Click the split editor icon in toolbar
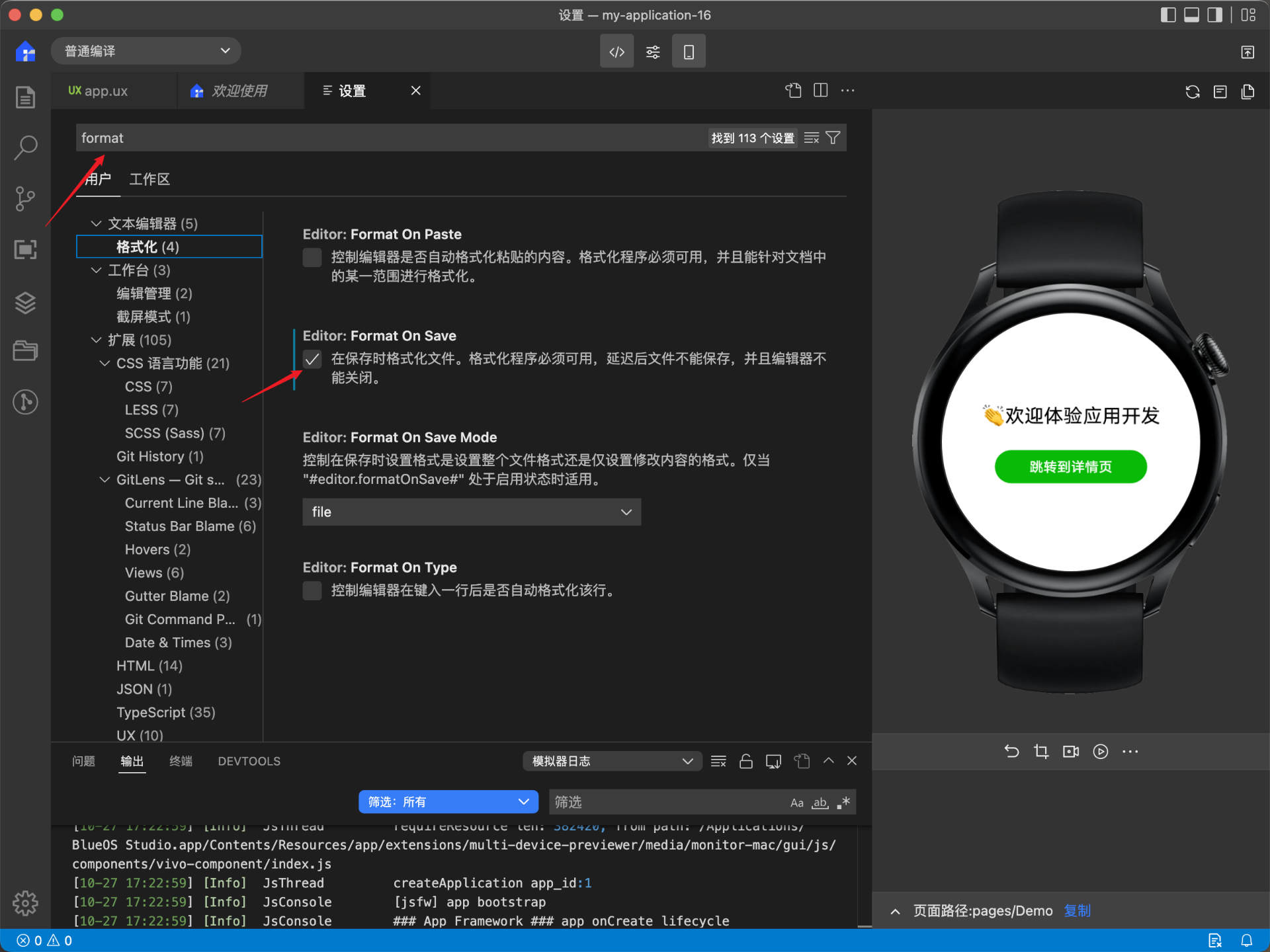This screenshot has height=952, width=1270. pyautogui.click(x=820, y=91)
